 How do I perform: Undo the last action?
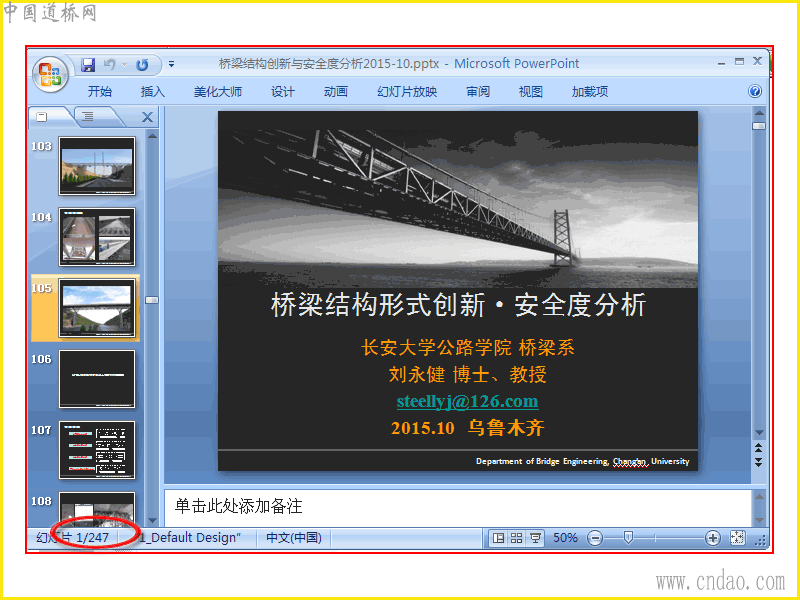tap(109, 64)
